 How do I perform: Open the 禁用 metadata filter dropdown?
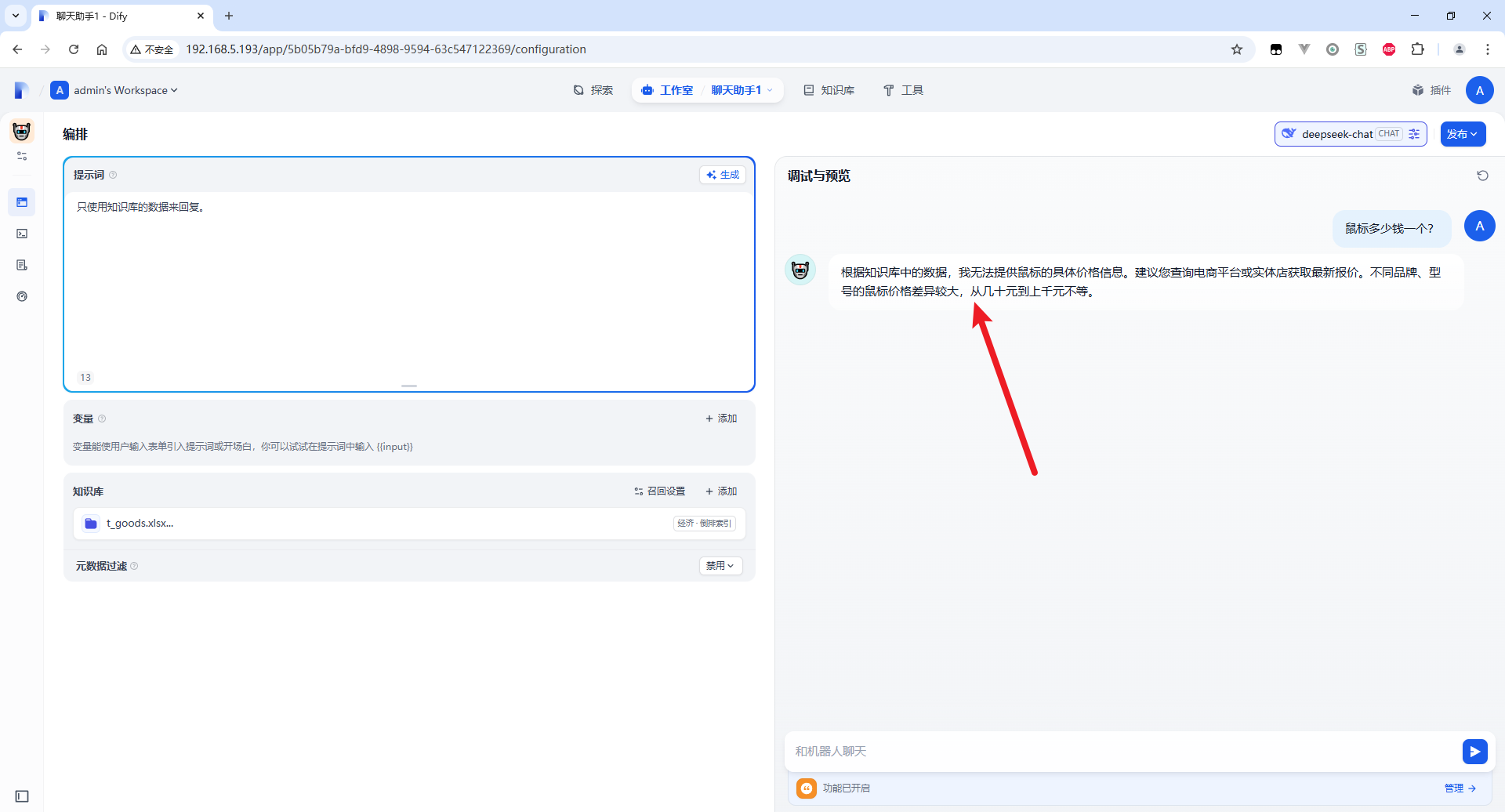[x=720, y=566]
